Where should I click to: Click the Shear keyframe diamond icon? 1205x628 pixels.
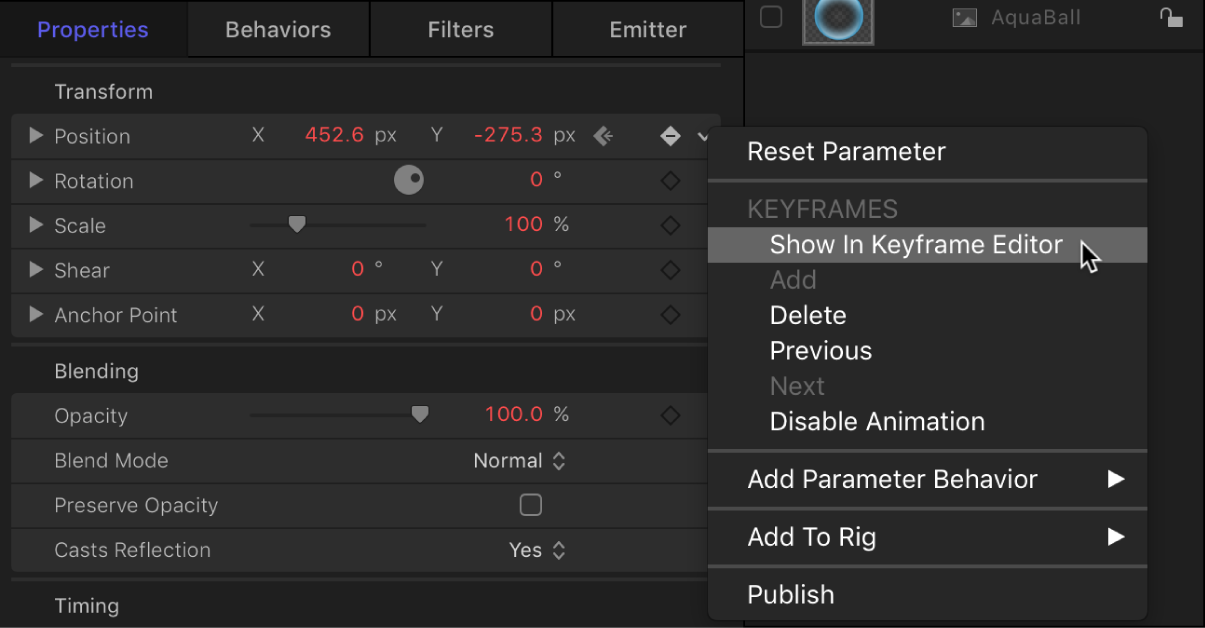[x=670, y=270]
